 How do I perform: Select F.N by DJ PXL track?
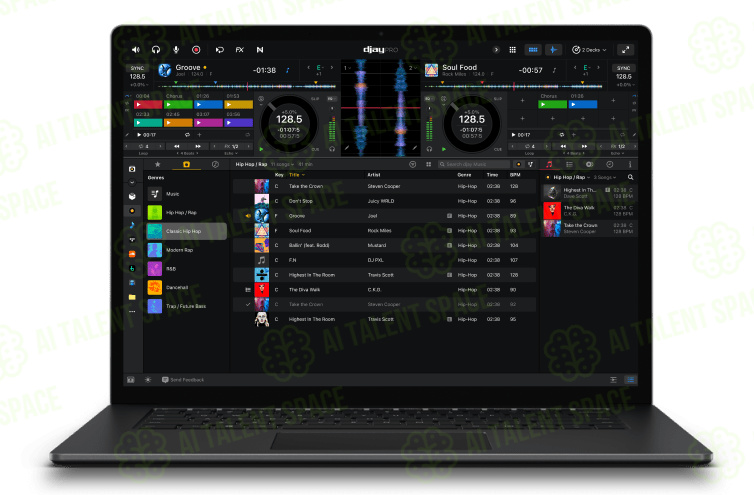pyautogui.click(x=384, y=260)
